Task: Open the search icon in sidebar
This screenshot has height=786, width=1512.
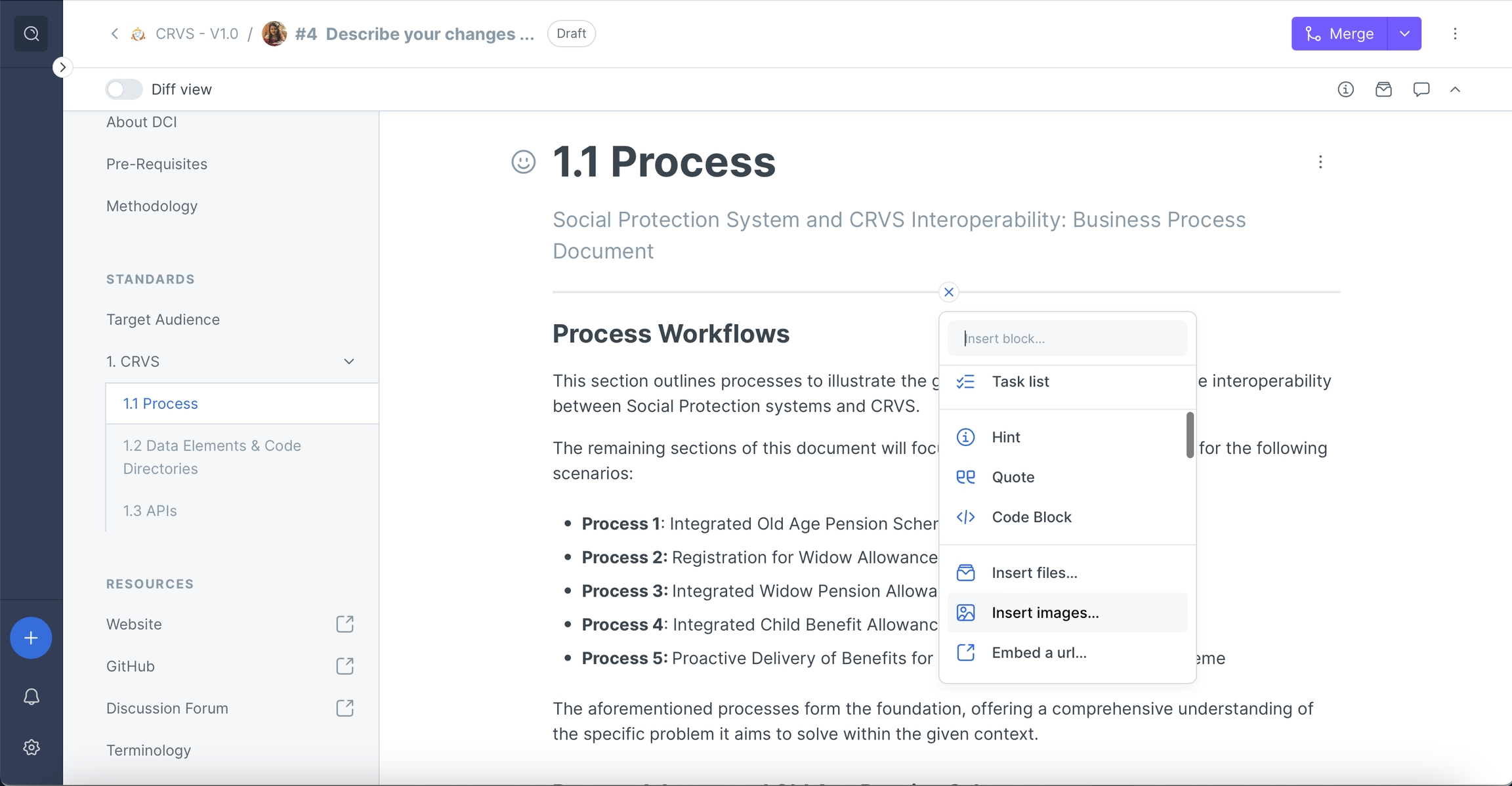Action: [x=31, y=33]
